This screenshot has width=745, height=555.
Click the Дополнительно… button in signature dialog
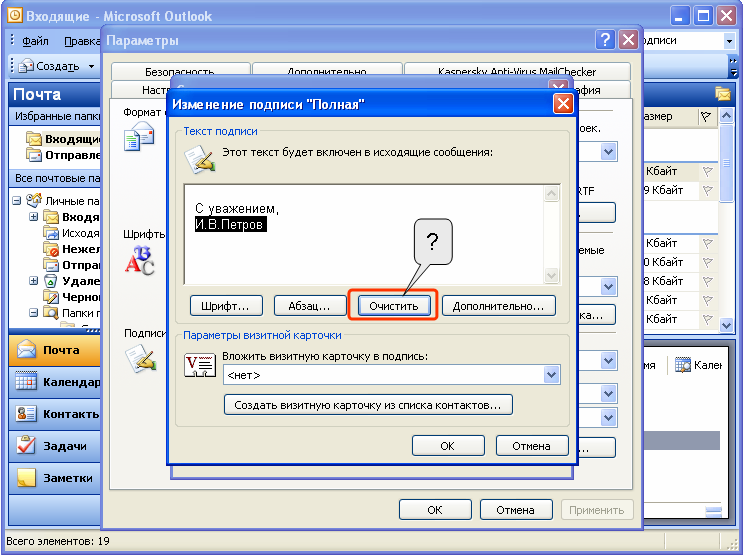pyautogui.click(x=498, y=306)
